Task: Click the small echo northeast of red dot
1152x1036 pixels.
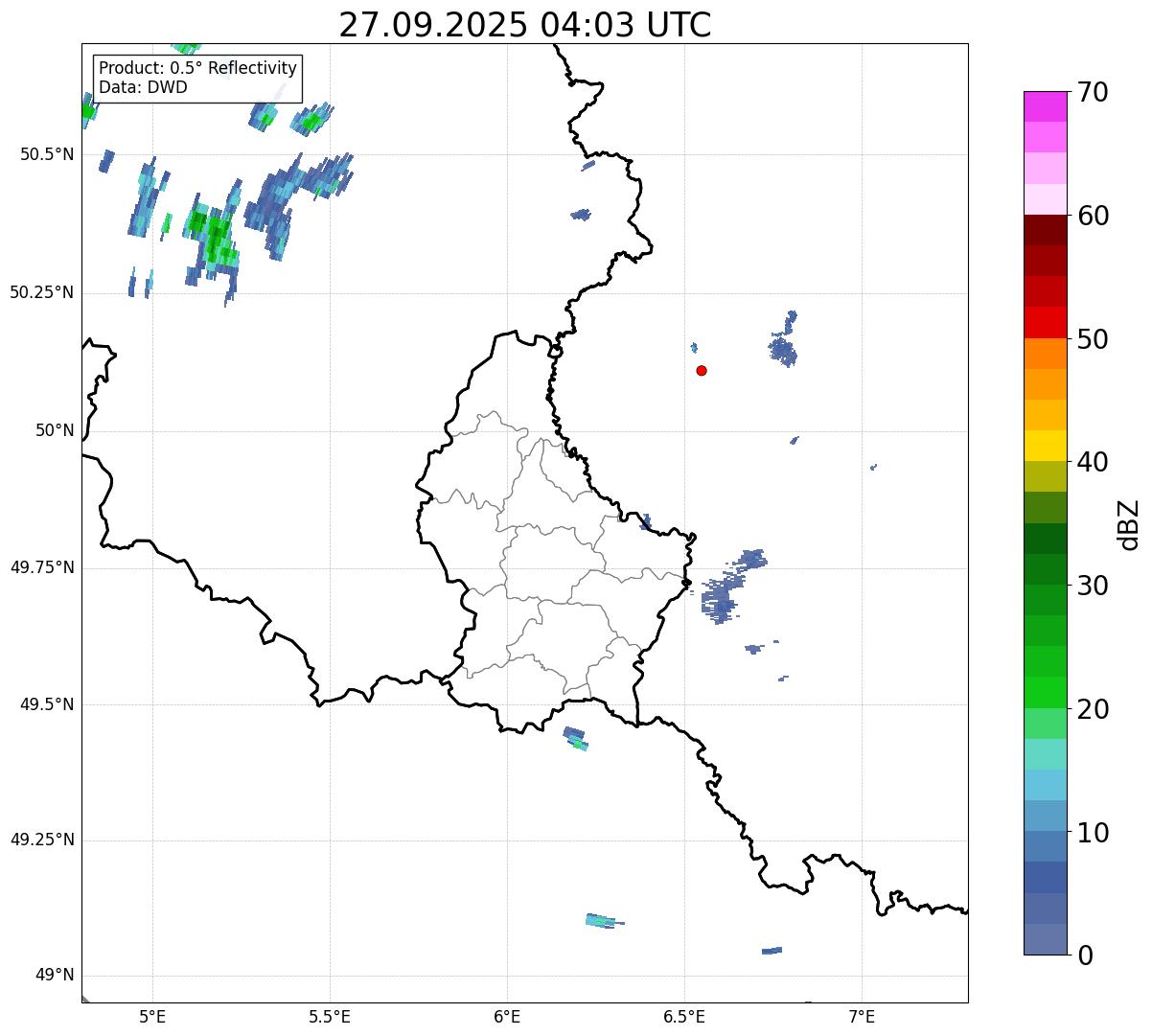Action: (x=783, y=340)
